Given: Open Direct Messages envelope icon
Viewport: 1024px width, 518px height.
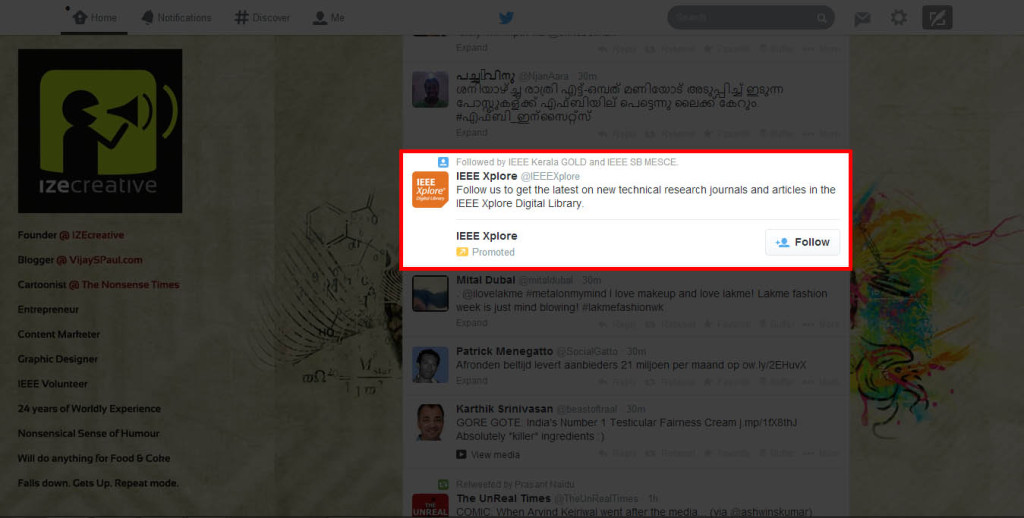Looking at the screenshot, I should (862, 18).
